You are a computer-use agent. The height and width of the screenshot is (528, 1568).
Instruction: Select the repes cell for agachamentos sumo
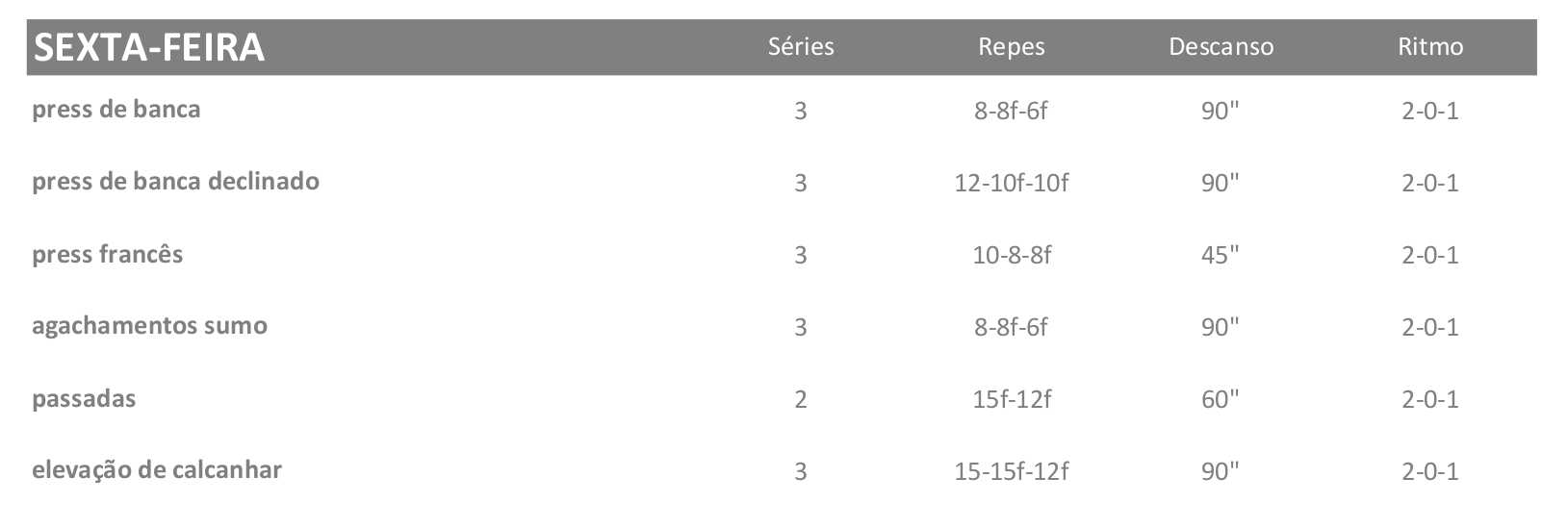pyautogui.click(x=1011, y=327)
